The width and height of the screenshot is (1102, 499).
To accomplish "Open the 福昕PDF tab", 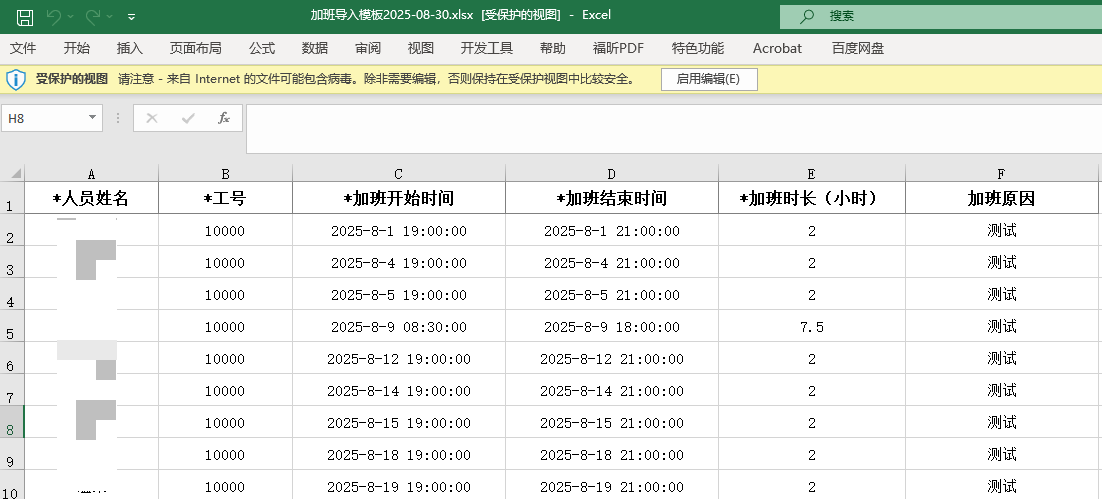I will click(x=618, y=48).
